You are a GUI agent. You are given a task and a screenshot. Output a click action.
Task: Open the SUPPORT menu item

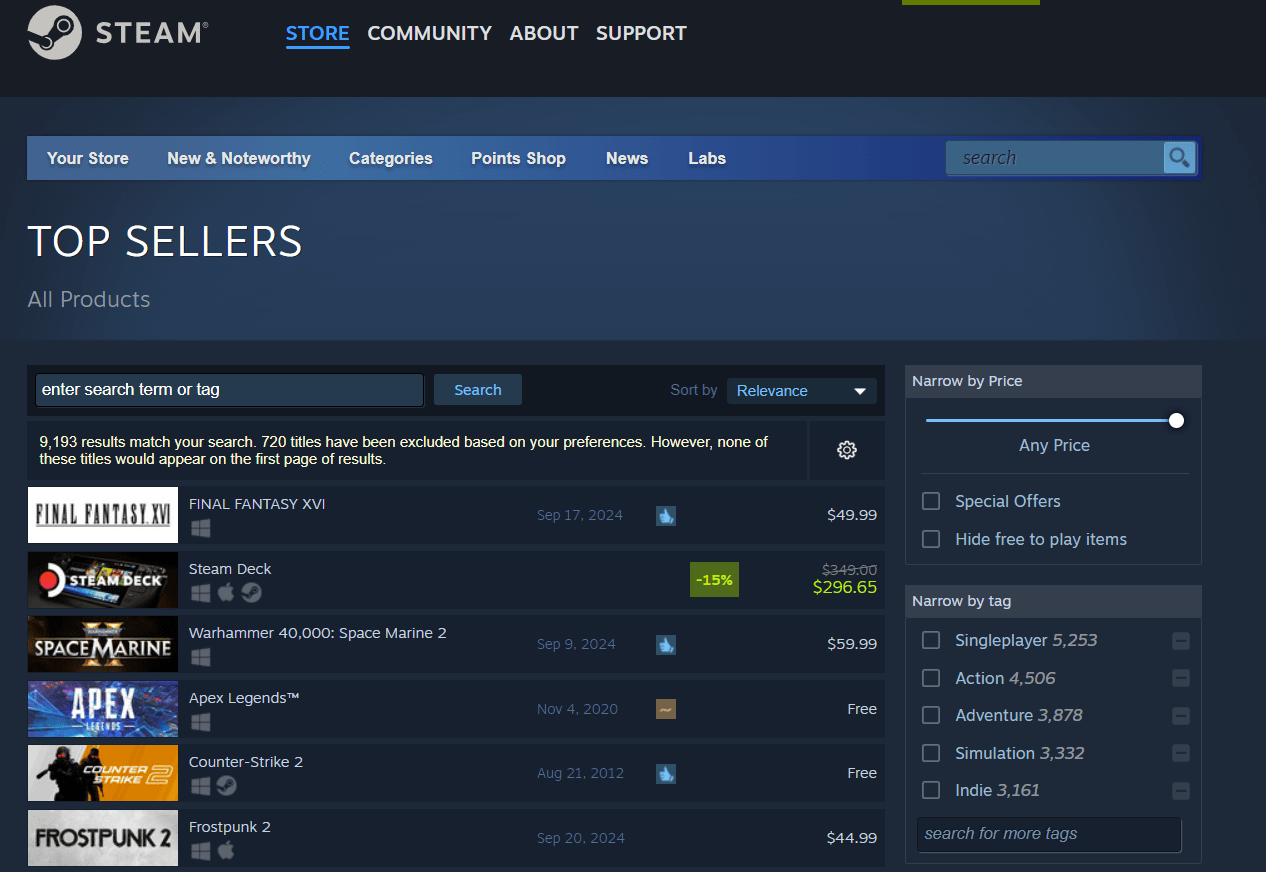tap(641, 33)
